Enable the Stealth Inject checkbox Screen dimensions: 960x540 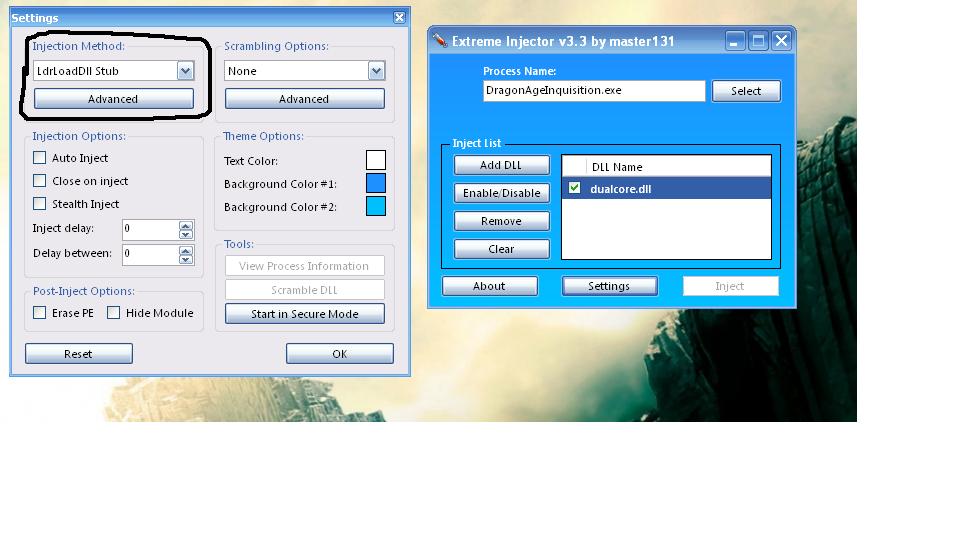coord(40,204)
